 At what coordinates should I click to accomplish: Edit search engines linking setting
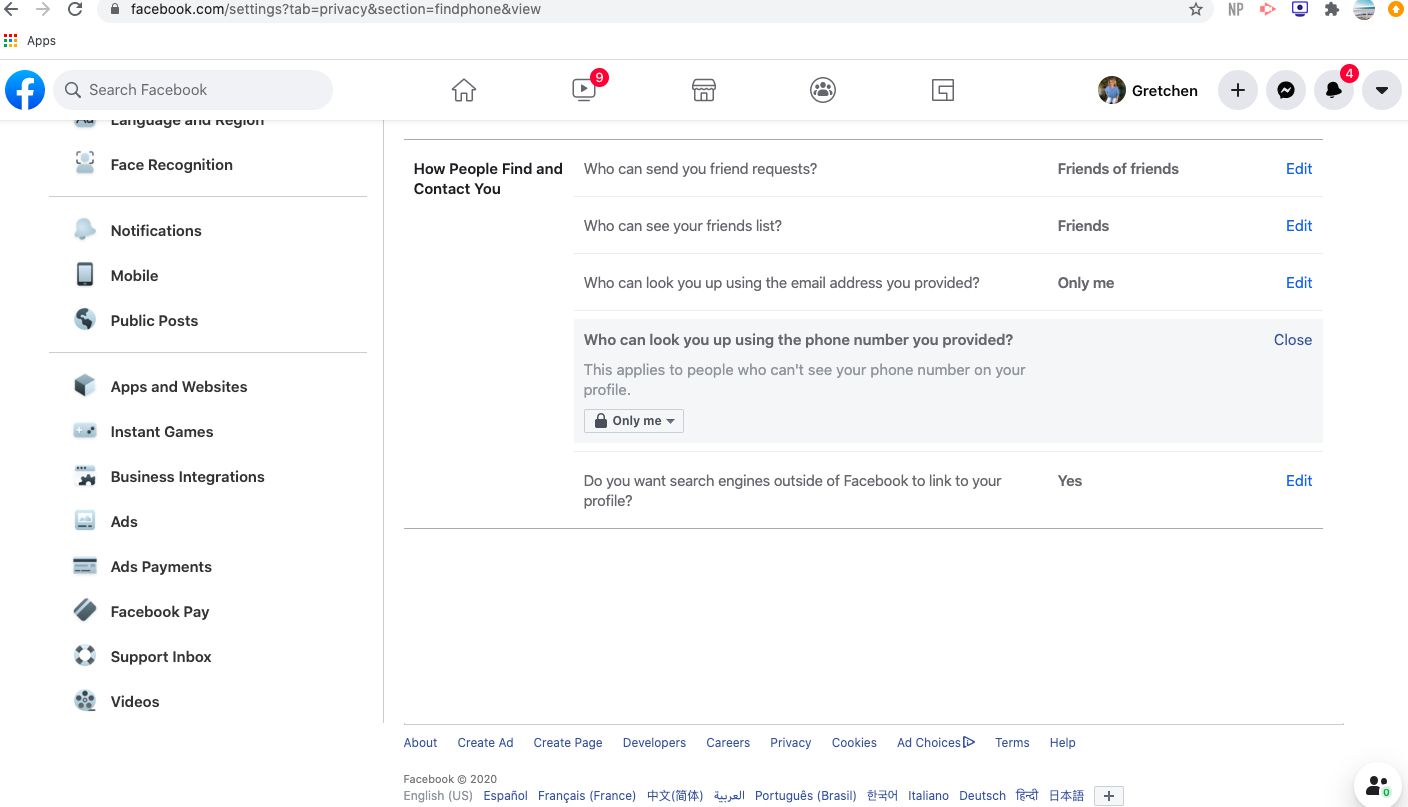pos(1299,481)
